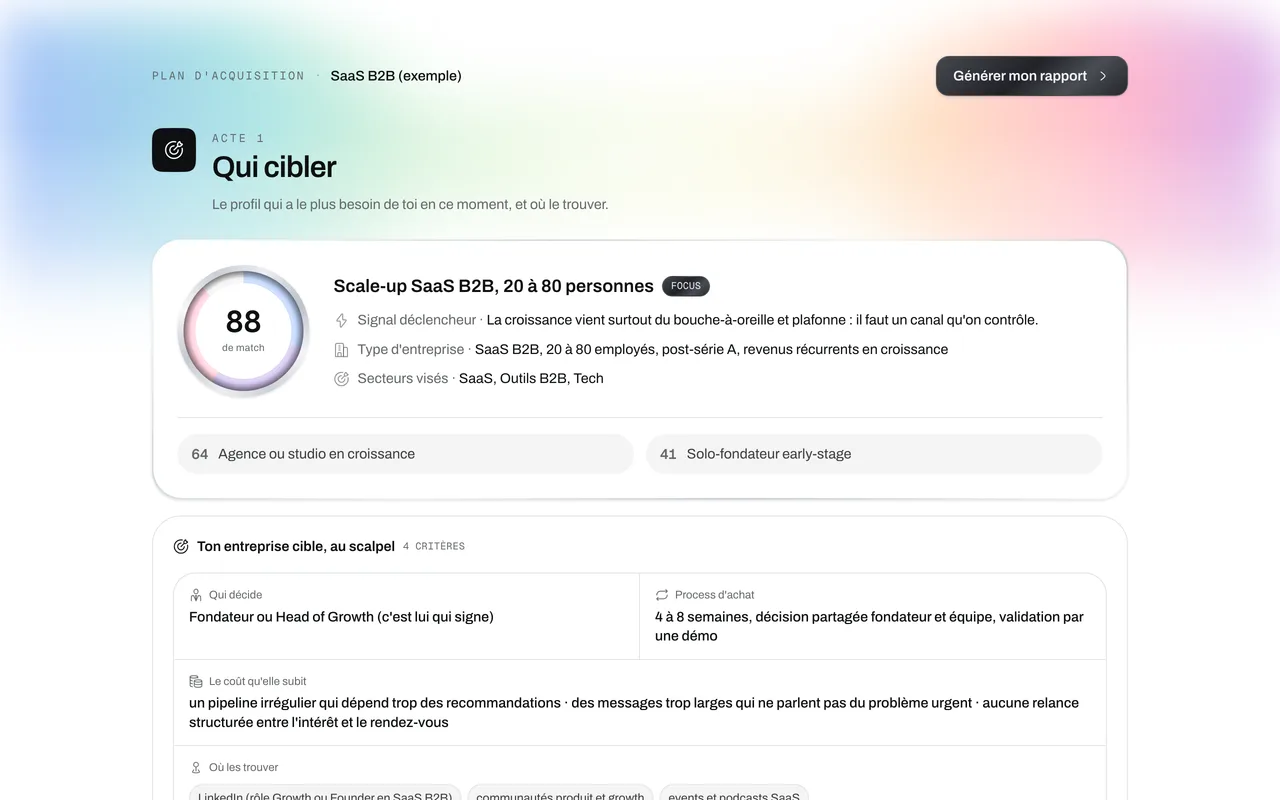Click the pin icon next to Où les trouver
Screen dimensions: 1280x800
coord(196,767)
